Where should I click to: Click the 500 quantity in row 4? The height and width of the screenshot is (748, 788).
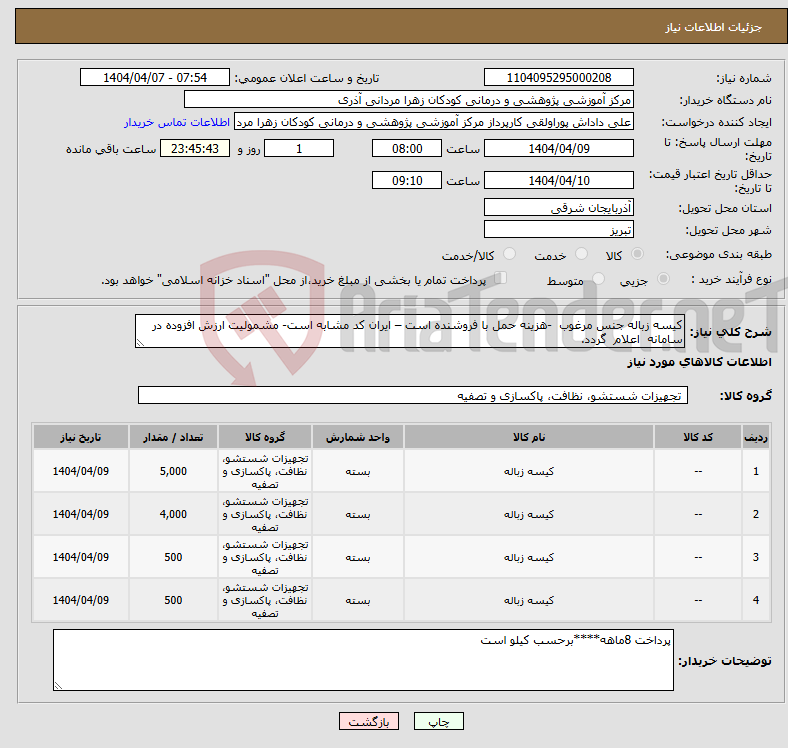click(173, 600)
